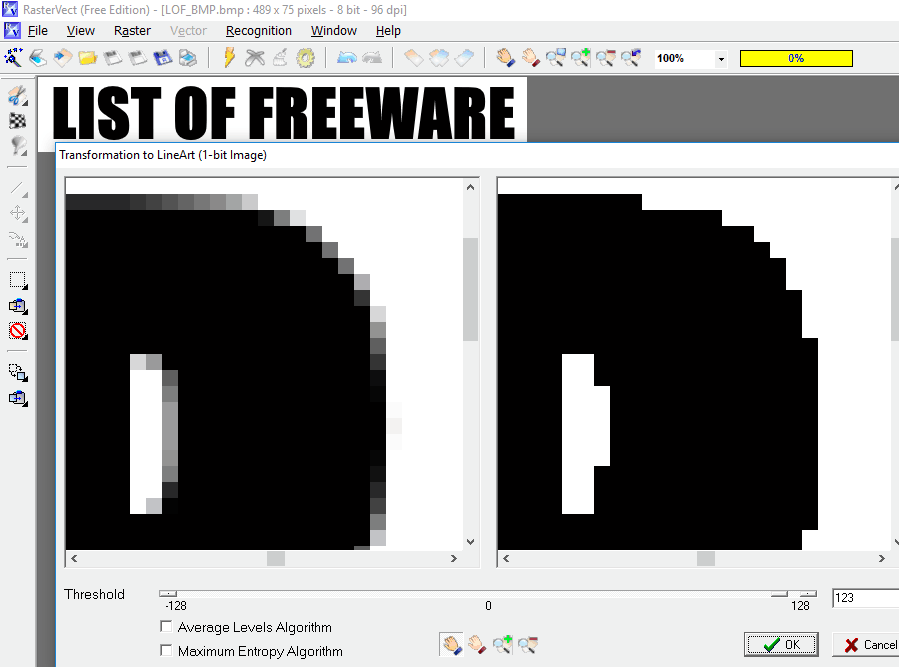This screenshot has width=899, height=667.
Task: Enable the Maximum Entropy Algorithm checkbox
Action: coord(166,650)
